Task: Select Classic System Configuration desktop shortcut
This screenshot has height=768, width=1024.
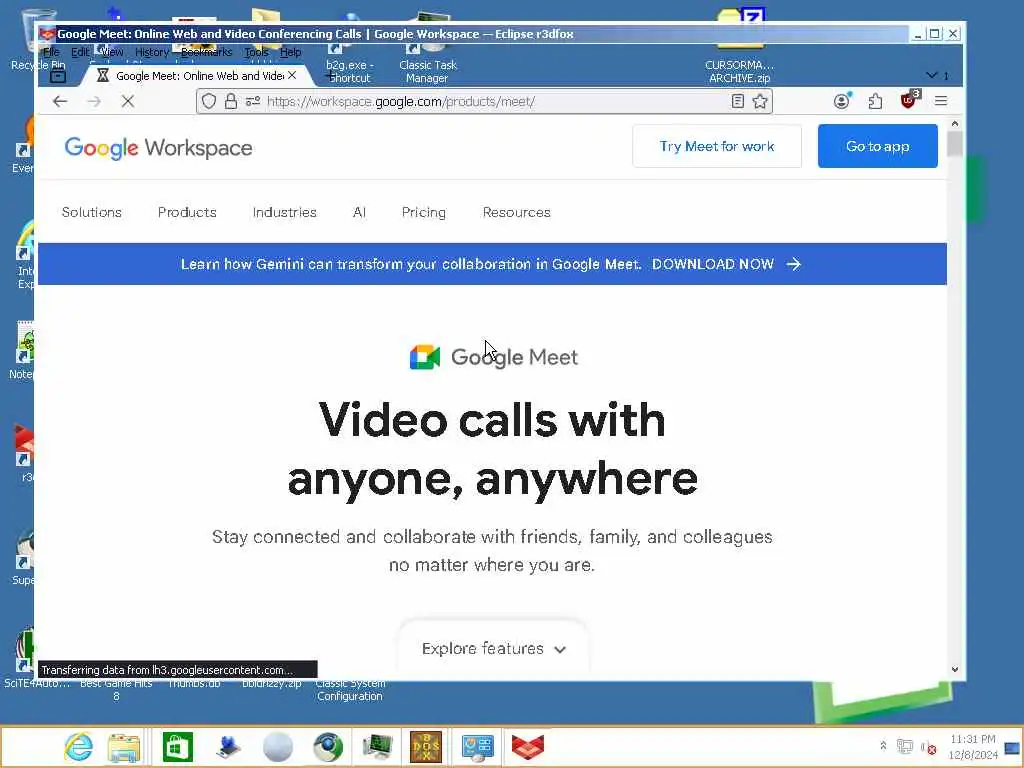Action: [x=350, y=690]
